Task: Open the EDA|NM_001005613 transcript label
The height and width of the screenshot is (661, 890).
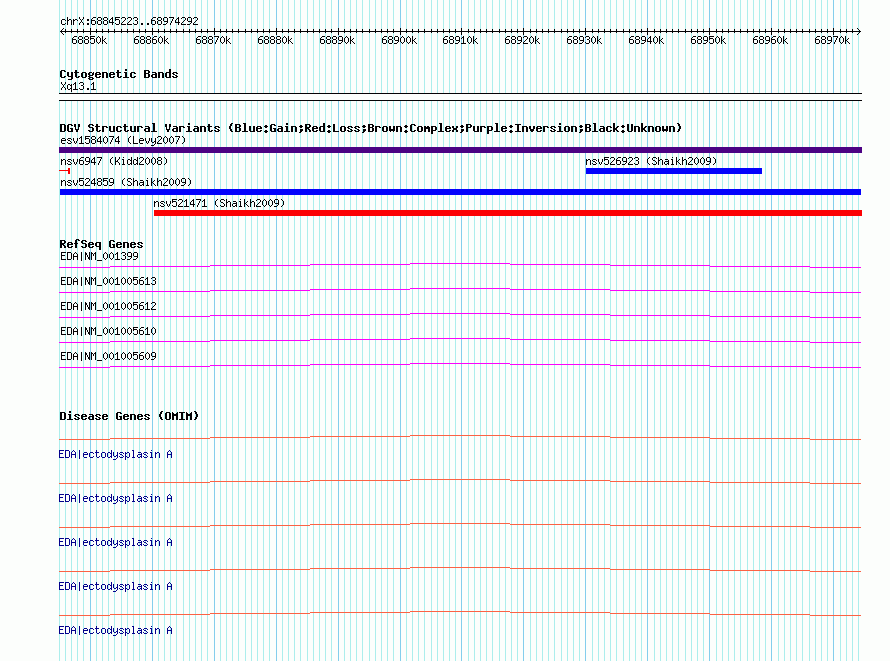Action: click(108, 281)
